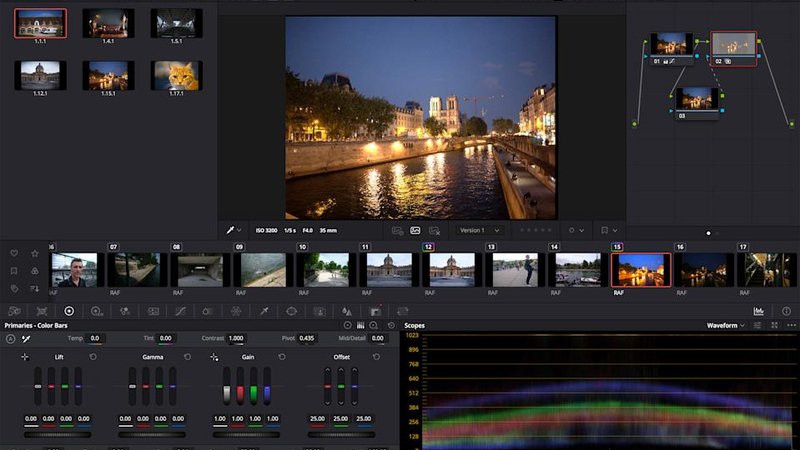Click the Pivot value field
This screenshot has width=800, height=450.
click(307, 338)
